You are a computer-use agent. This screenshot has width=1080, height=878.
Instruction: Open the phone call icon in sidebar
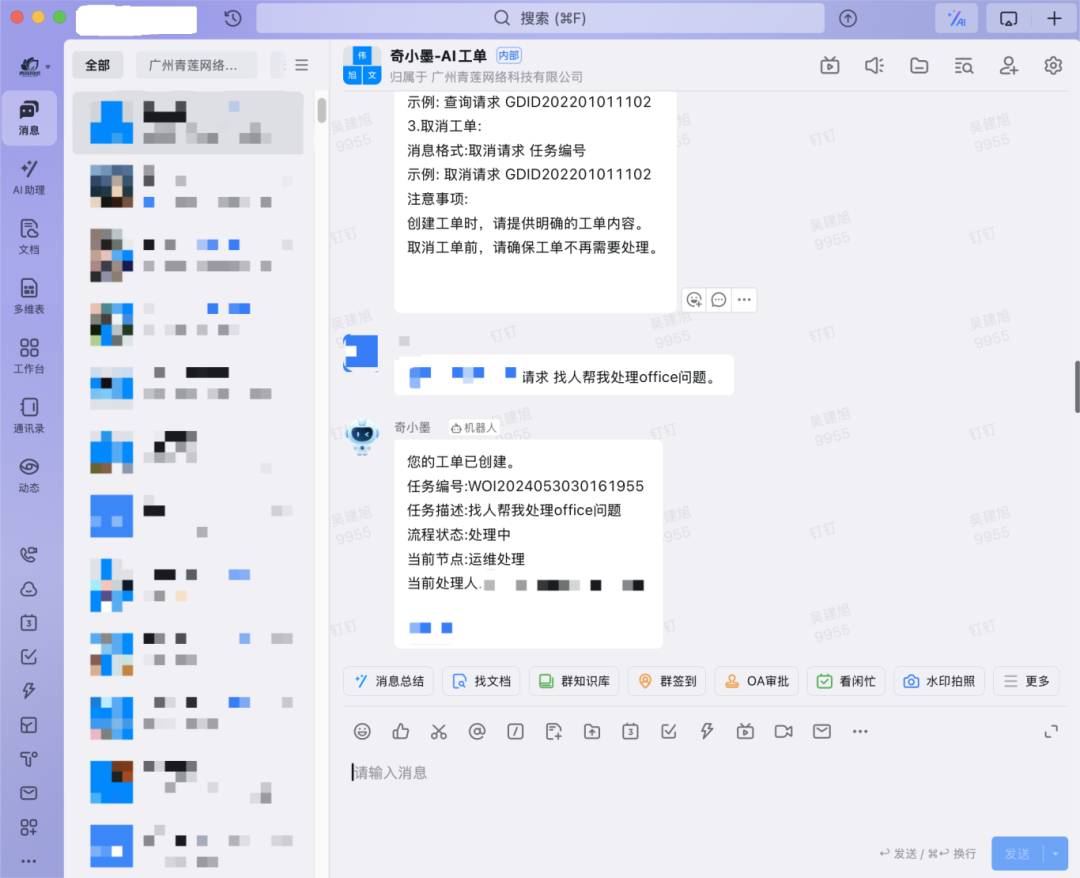coord(29,554)
